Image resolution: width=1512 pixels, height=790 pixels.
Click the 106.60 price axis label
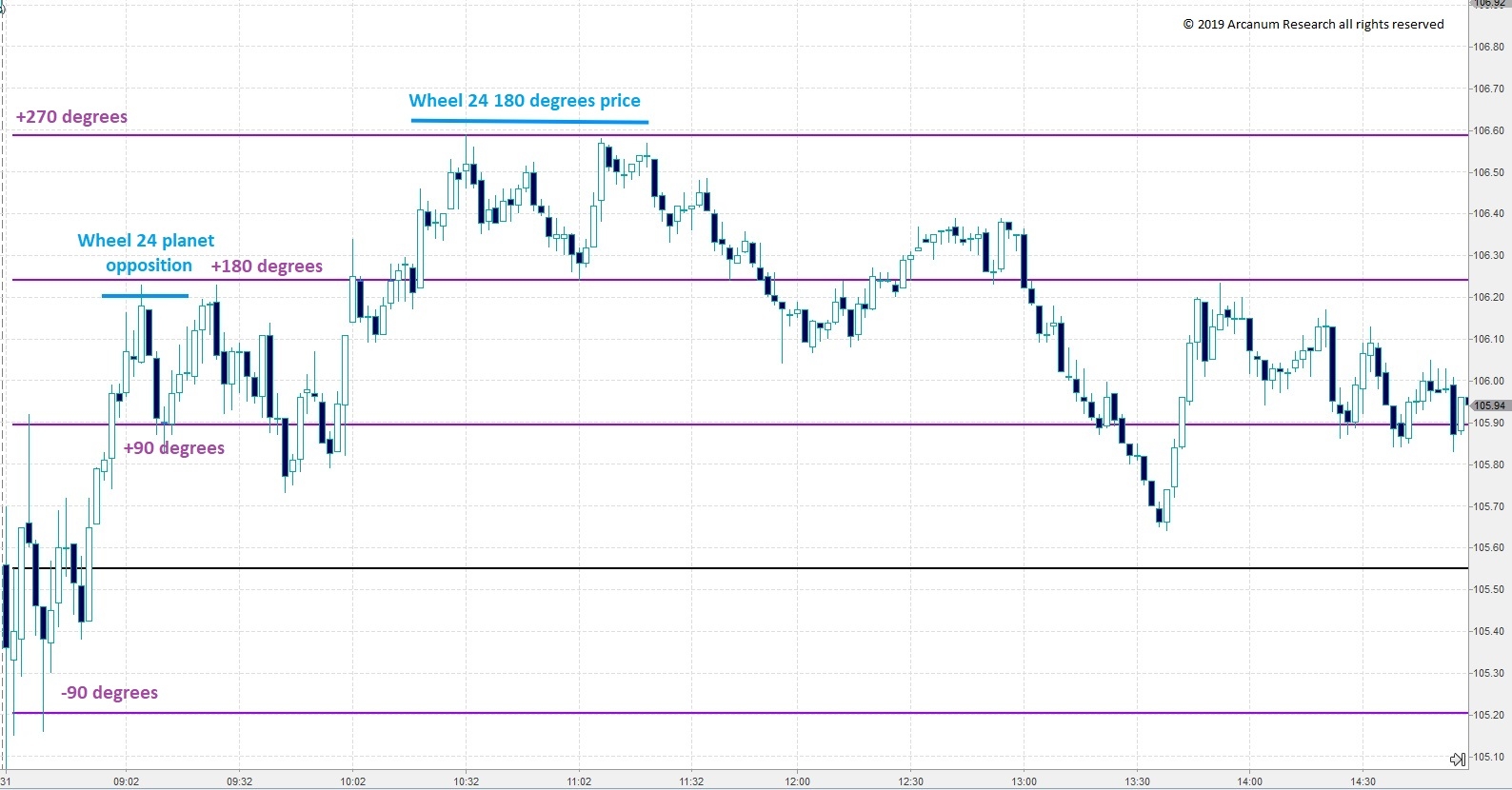click(x=1489, y=130)
